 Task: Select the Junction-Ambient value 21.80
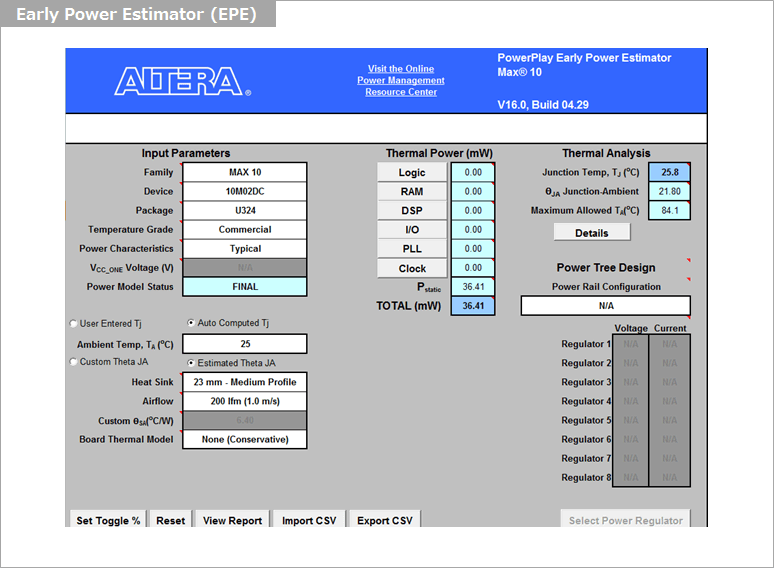(669, 191)
